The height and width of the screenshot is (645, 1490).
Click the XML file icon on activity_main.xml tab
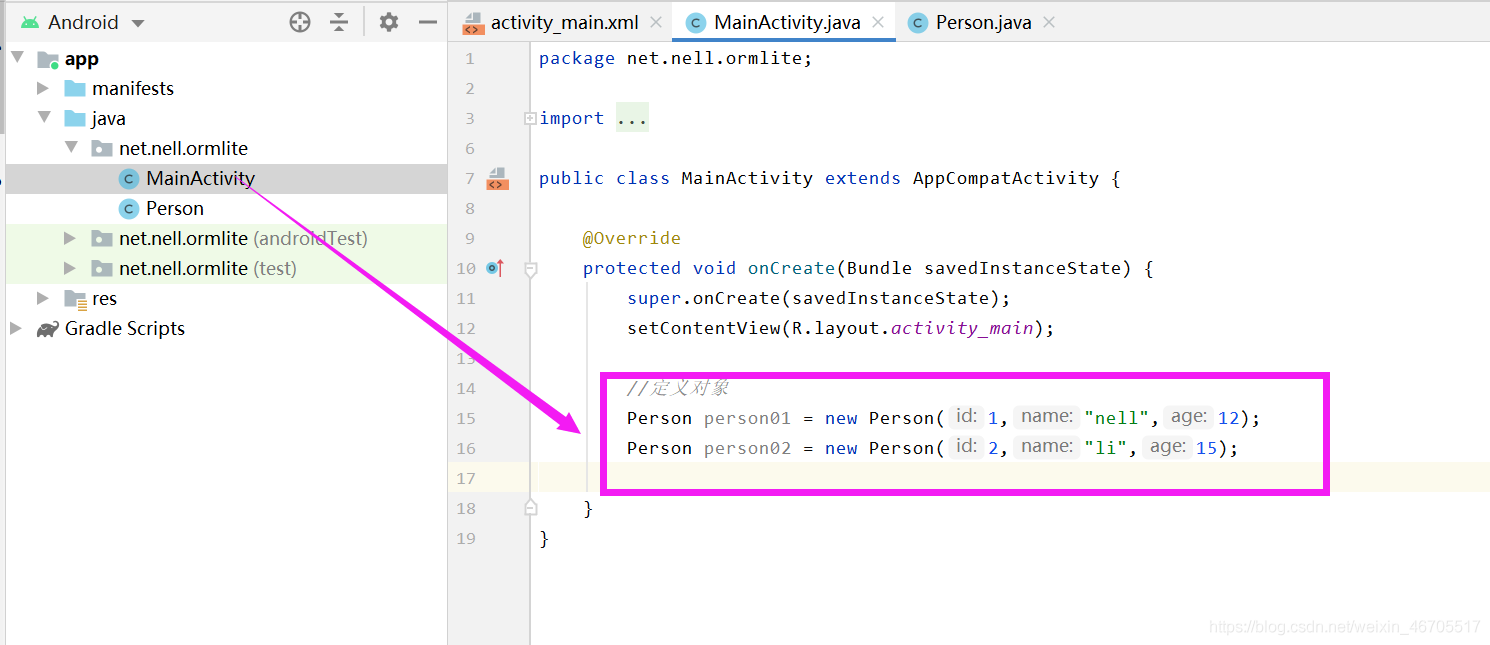[x=472, y=23]
